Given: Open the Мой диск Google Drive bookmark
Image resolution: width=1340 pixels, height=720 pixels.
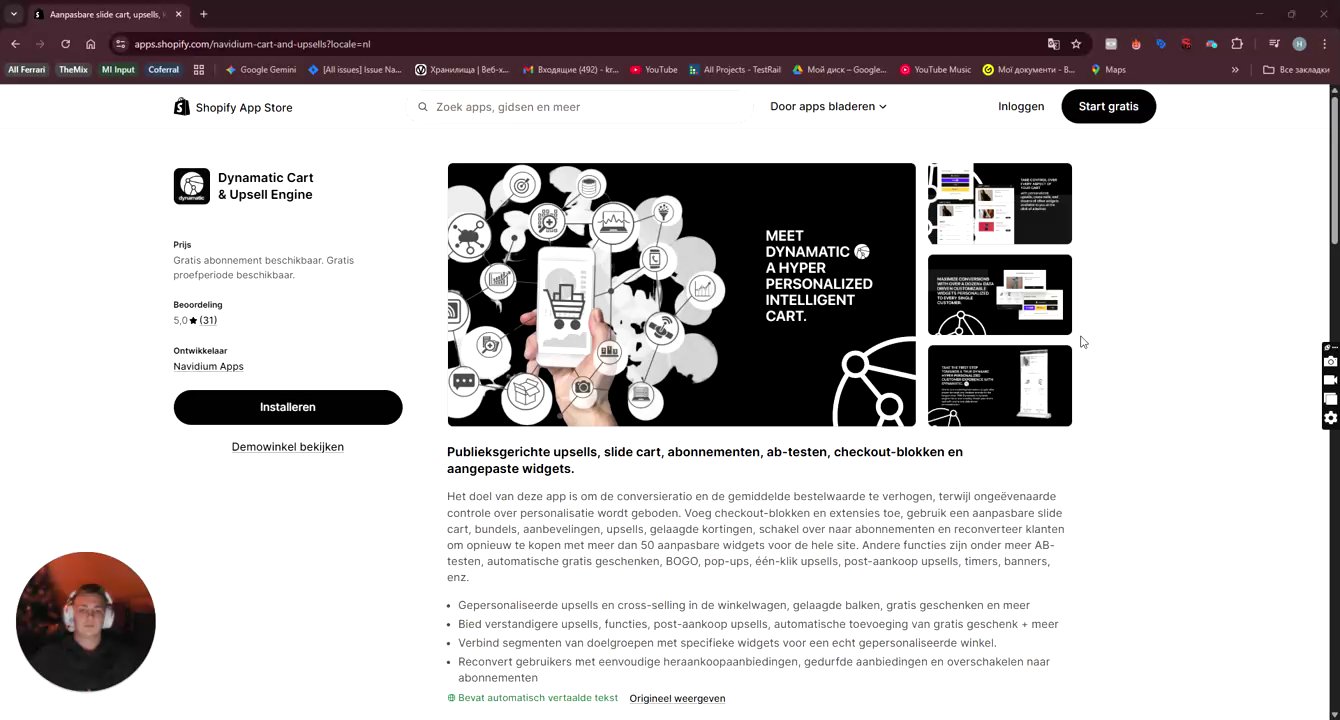Looking at the screenshot, I should click(839, 70).
